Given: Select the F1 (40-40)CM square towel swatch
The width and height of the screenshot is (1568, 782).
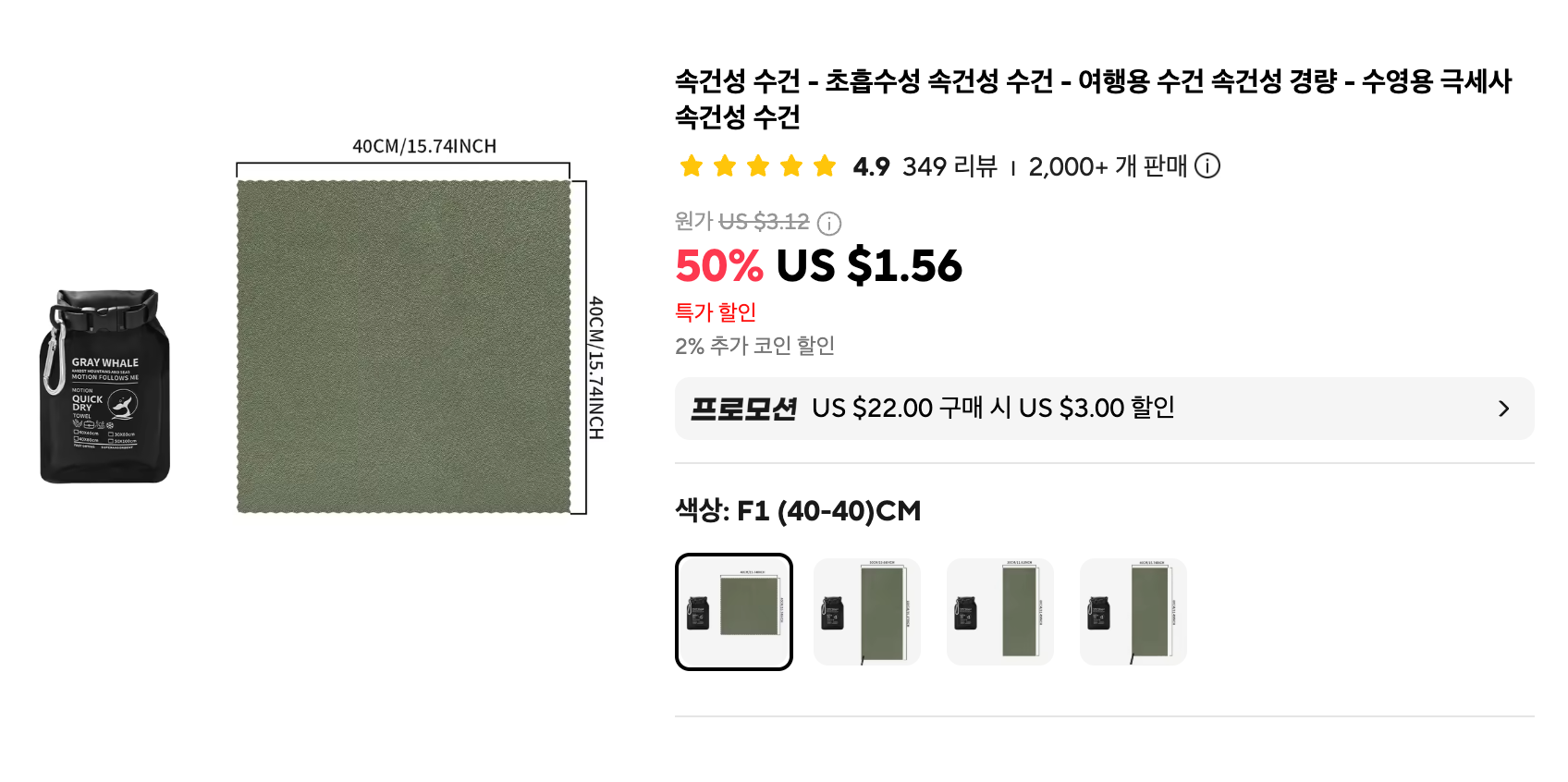Looking at the screenshot, I should pos(734,612).
